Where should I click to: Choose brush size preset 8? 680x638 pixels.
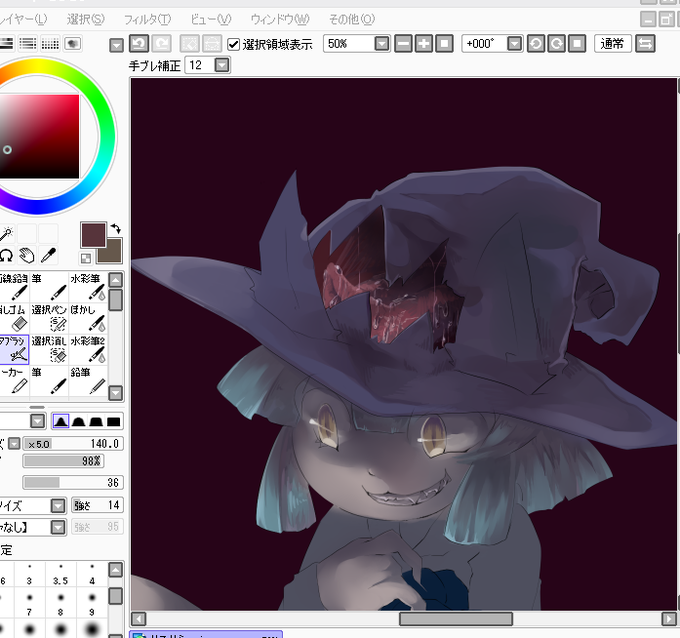tap(61, 605)
